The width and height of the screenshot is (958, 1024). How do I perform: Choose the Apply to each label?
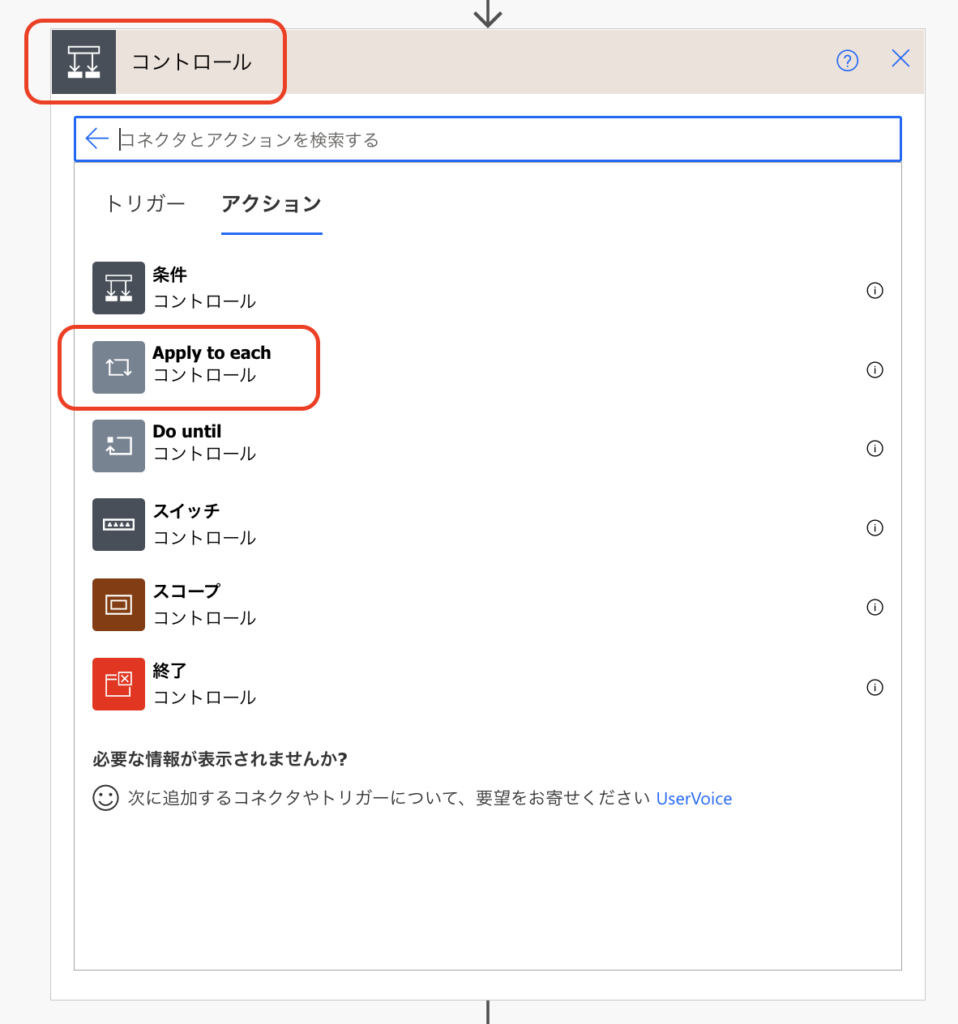(x=212, y=353)
